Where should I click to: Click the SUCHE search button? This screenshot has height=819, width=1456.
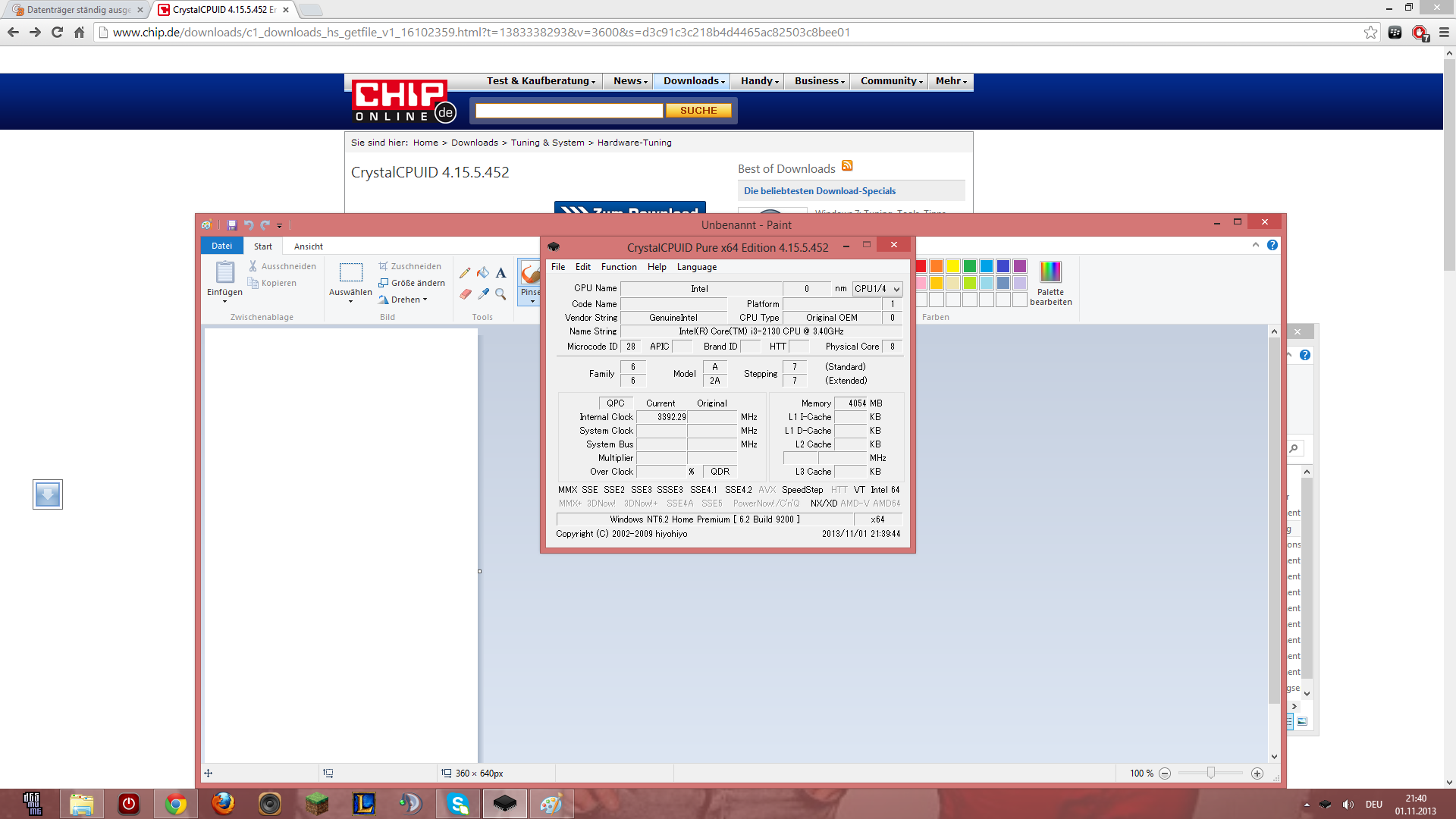(698, 111)
